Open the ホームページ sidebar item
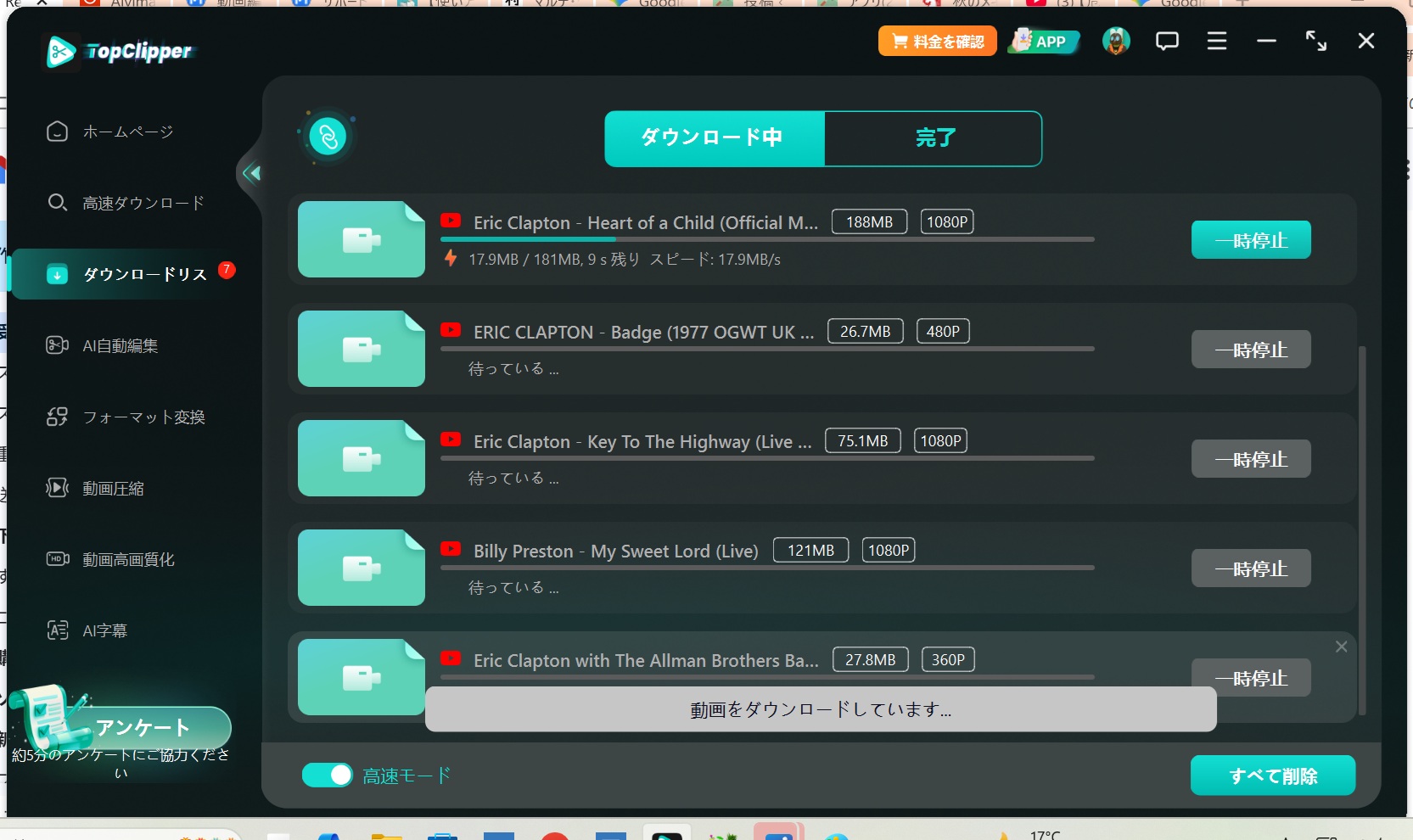1413x840 pixels. click(x=127, y=132)
